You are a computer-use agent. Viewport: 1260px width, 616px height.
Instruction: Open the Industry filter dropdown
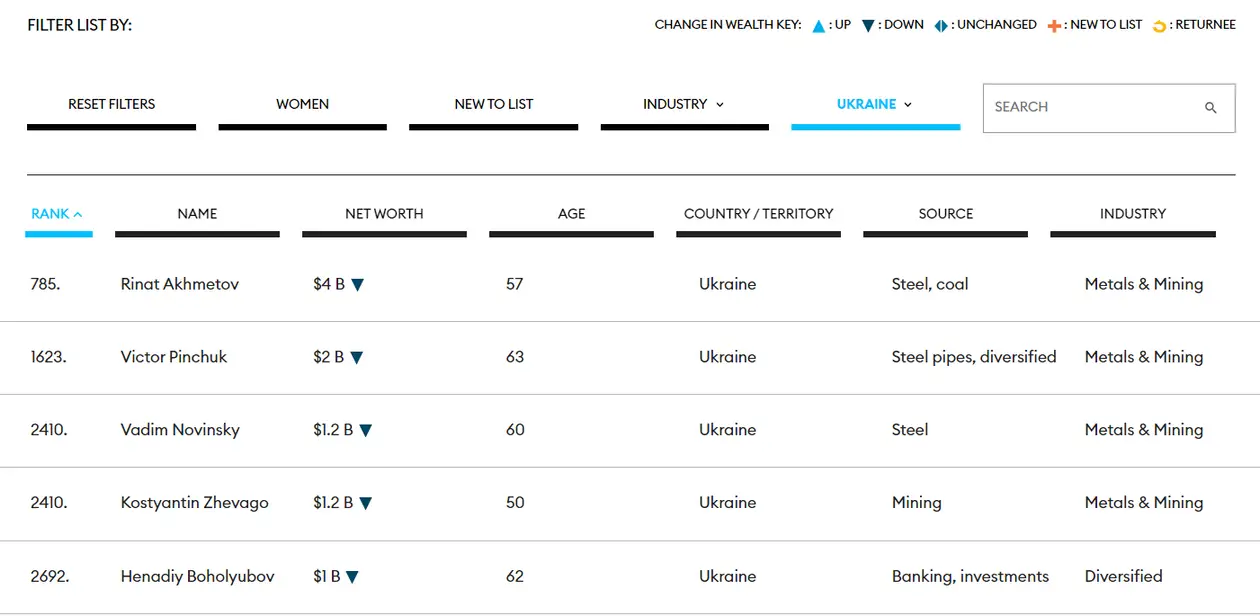coord(684,104)
